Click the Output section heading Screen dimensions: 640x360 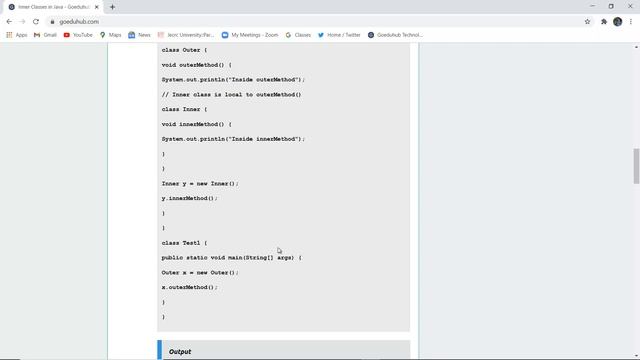click(180, 352)
